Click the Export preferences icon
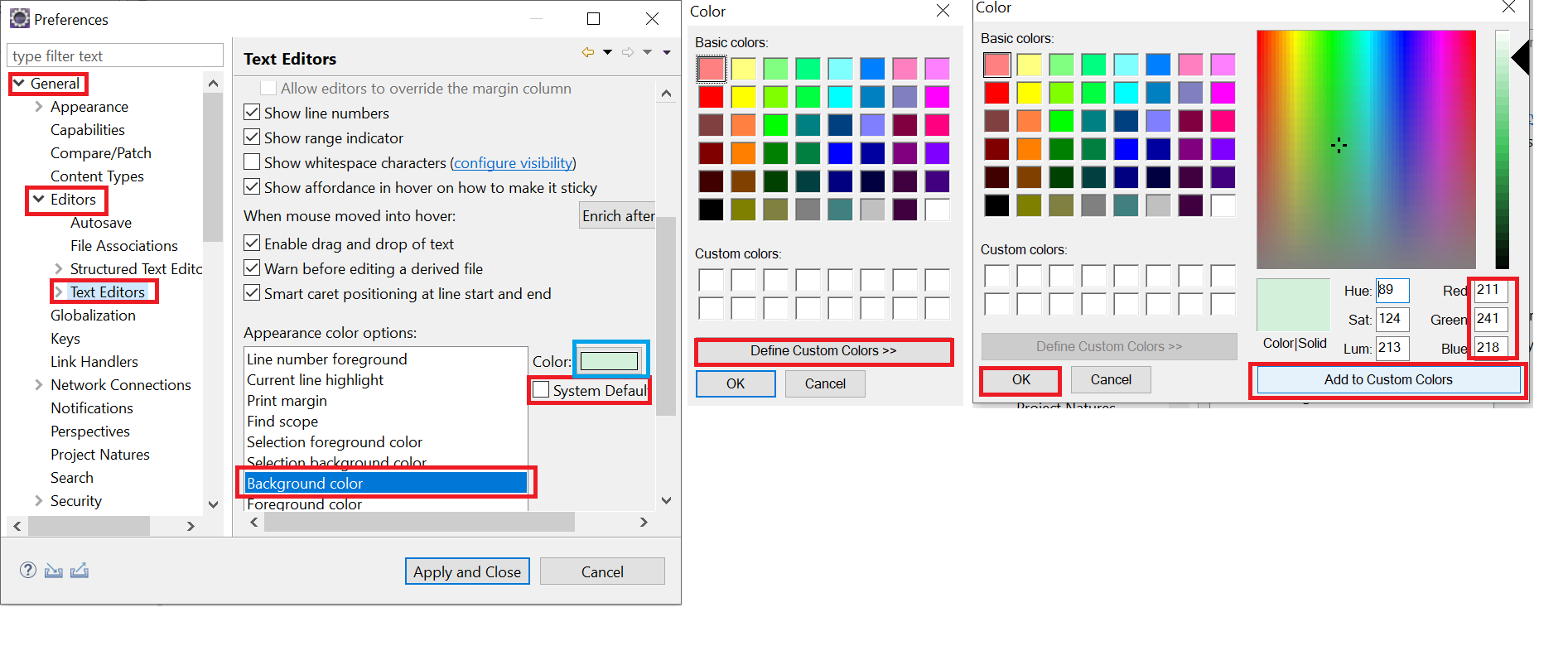 click(x=80, y=570)
